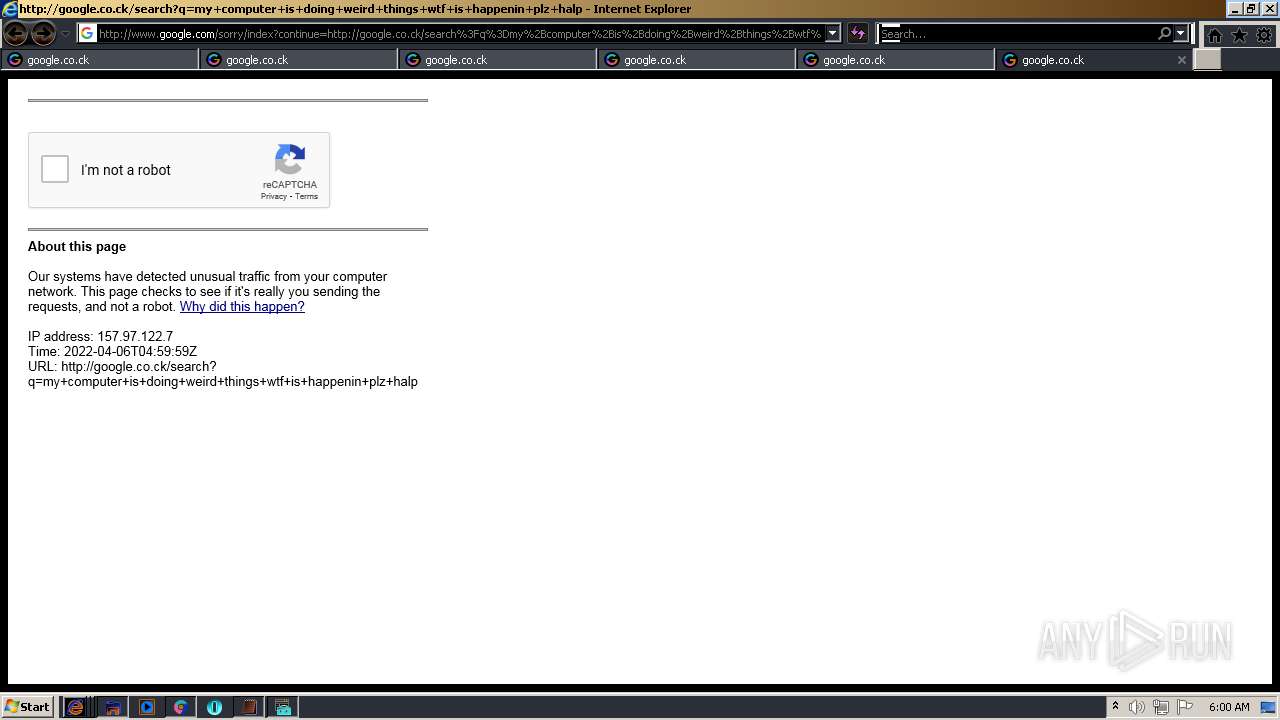
Task: Show hidden tray icons chevron
Action: [1115, 707]
